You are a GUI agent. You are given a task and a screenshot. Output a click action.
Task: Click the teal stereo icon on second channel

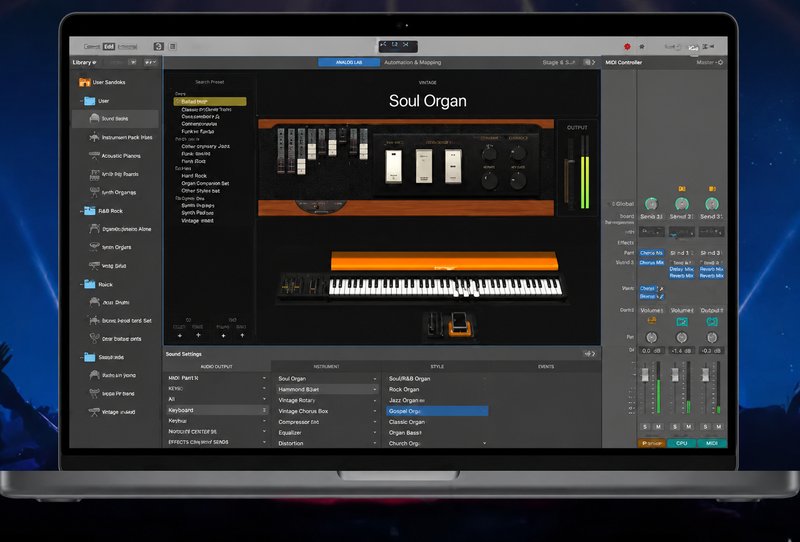pyautogui.click(x=682, y=322)
